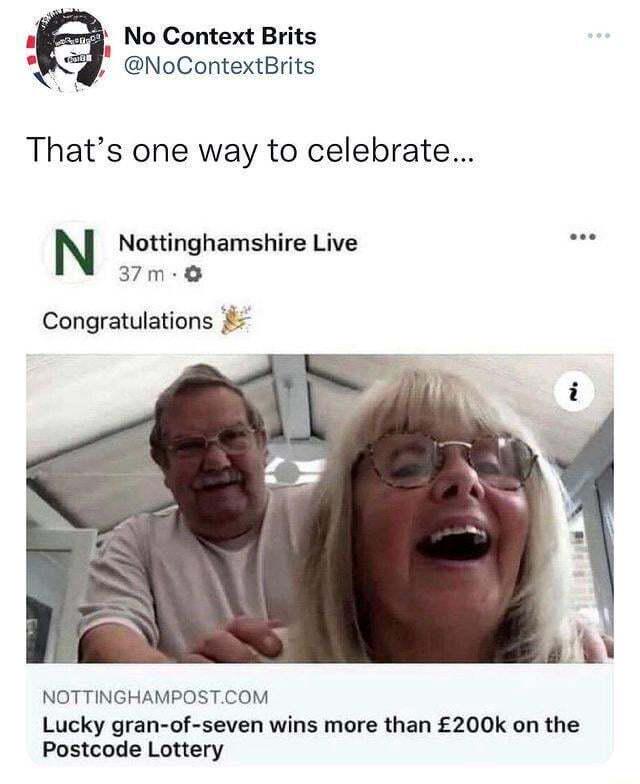Viewport: 640px width, 784px height.
Task: Click the party popper emoji
Action: click(x=234, y=320)
